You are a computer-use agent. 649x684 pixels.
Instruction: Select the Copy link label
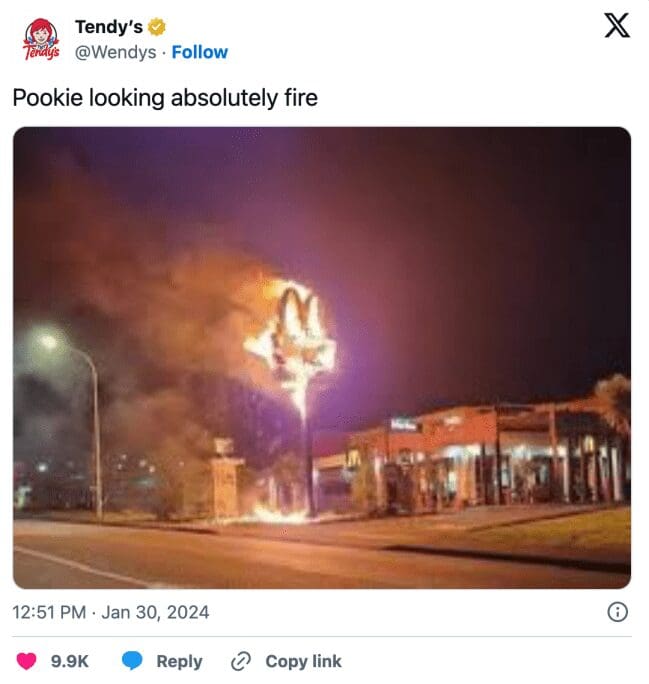click(x=304, y=661)
